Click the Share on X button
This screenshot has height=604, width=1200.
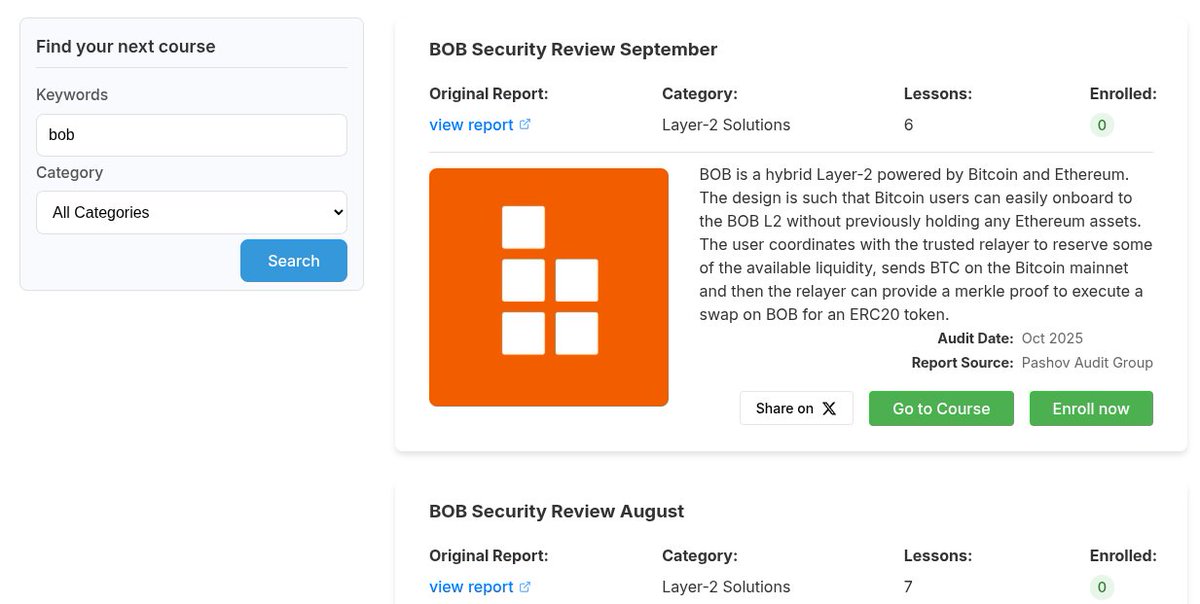click(x=796, y=408)
